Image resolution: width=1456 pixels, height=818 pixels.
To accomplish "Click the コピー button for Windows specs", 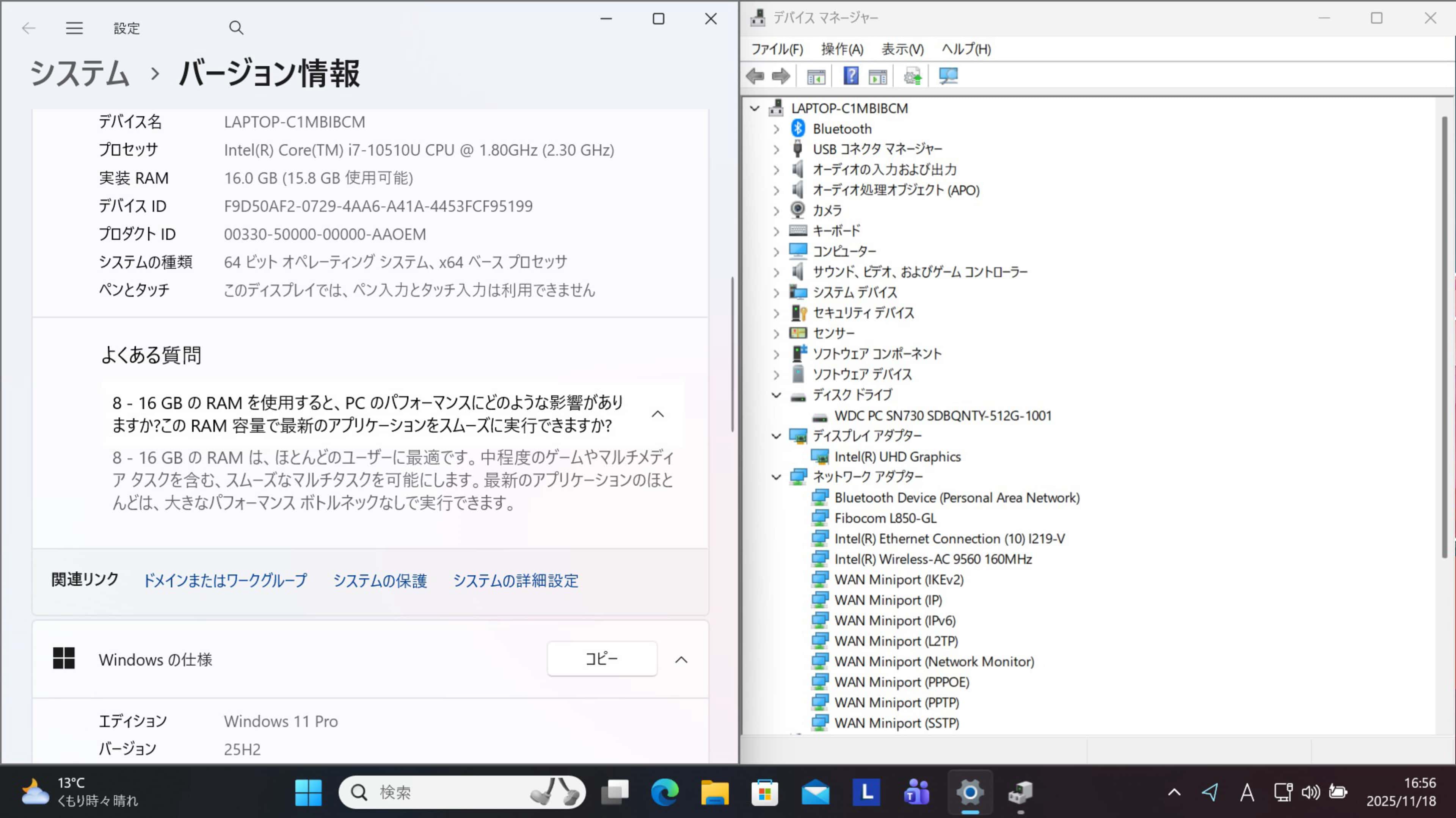I will [601, 659].
